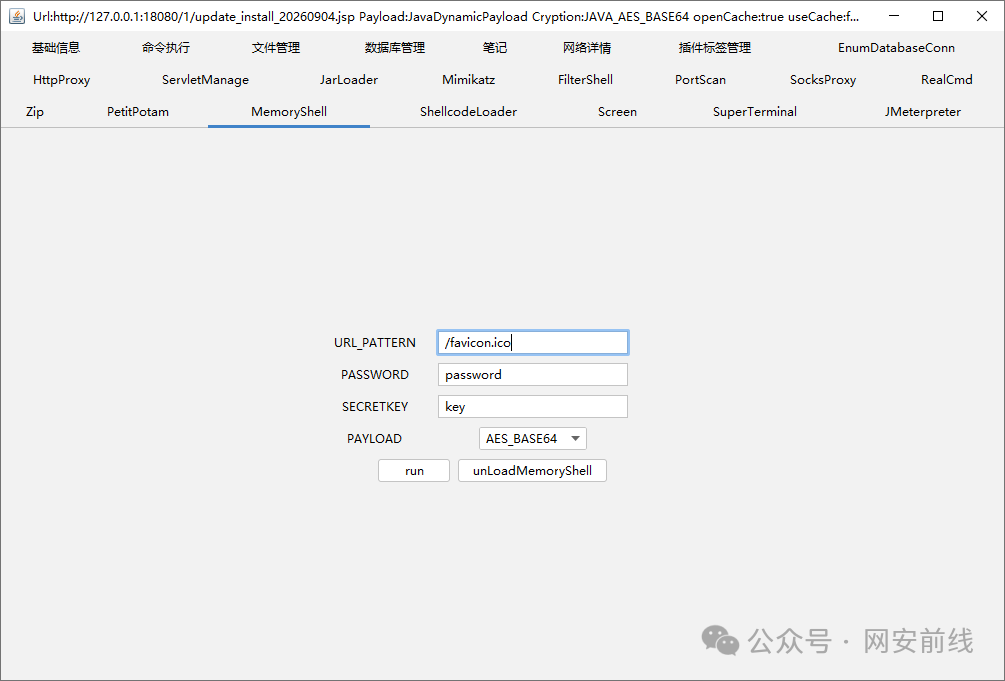Screen dimensions: 1005x681
Task: Open the Mimikatz tab
Action: (469, 80)
